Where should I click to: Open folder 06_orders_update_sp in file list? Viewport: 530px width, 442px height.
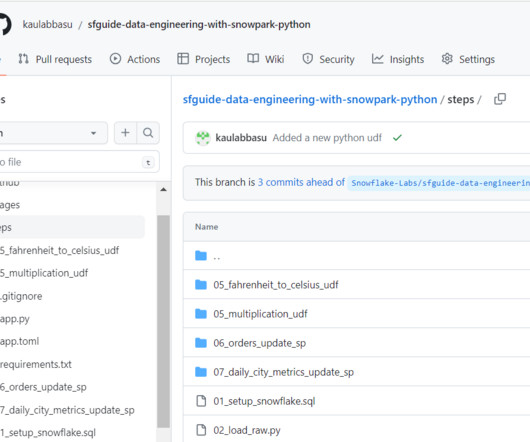(x=260, y=343)
